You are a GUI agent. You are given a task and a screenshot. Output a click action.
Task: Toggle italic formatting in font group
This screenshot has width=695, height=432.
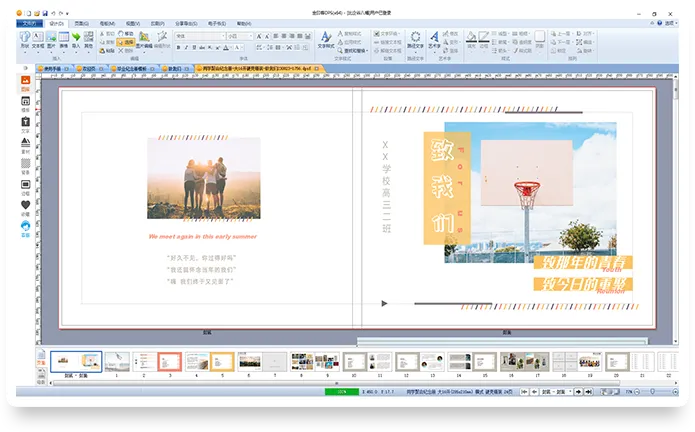[188, 47]
